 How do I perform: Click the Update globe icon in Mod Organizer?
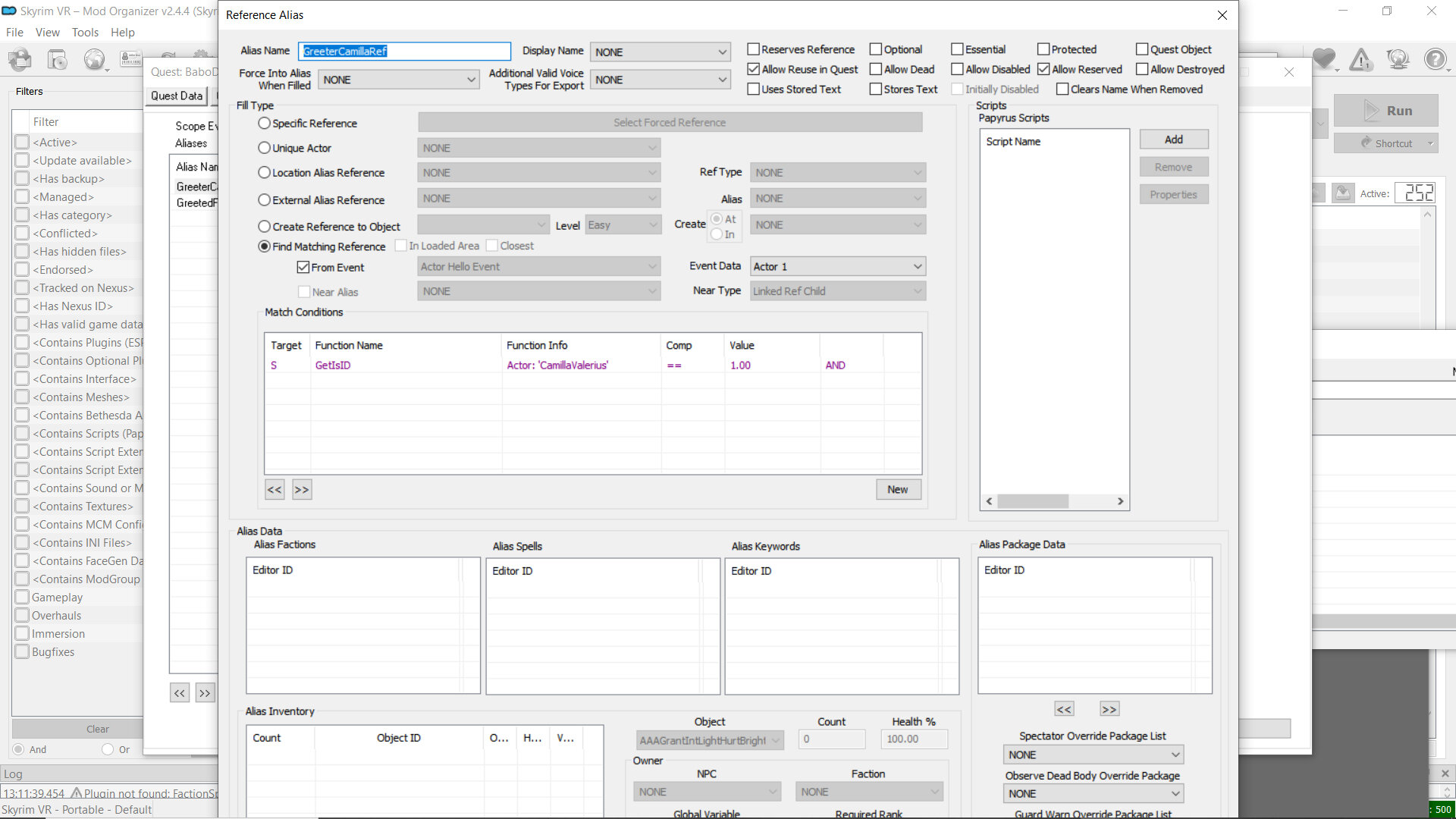[x=1398, y=59]
